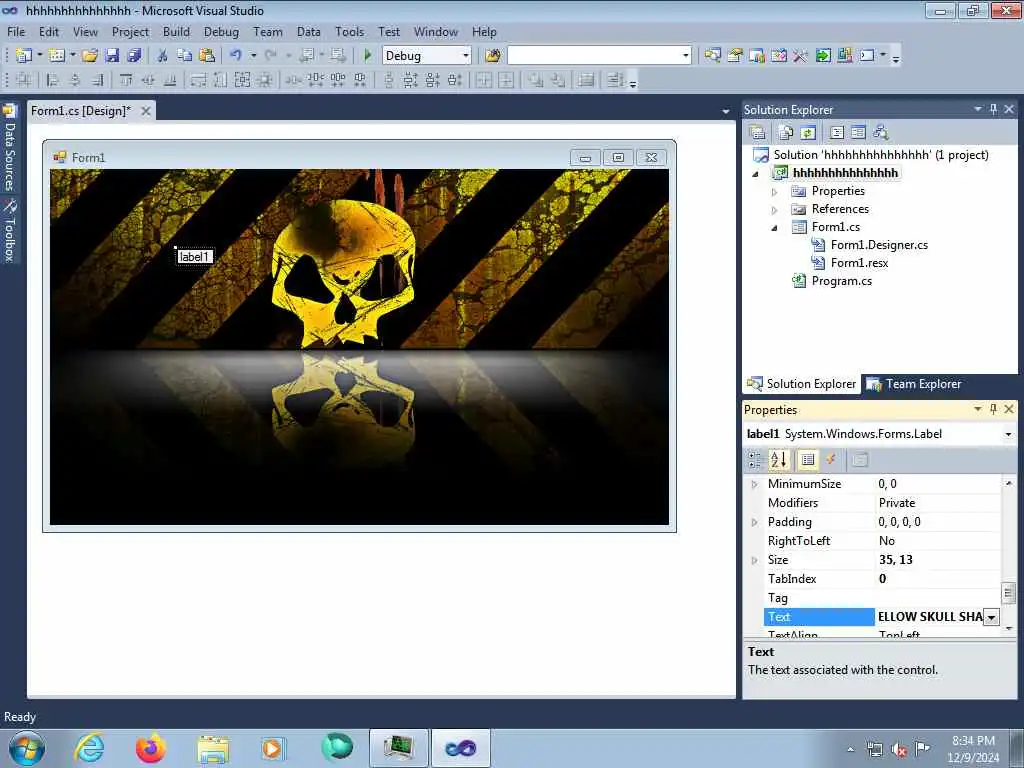Image resolution: width=1024 pixels, height=768 pixels.
Task: Expand the MinimumSize property
Action: tap(754, 484)
